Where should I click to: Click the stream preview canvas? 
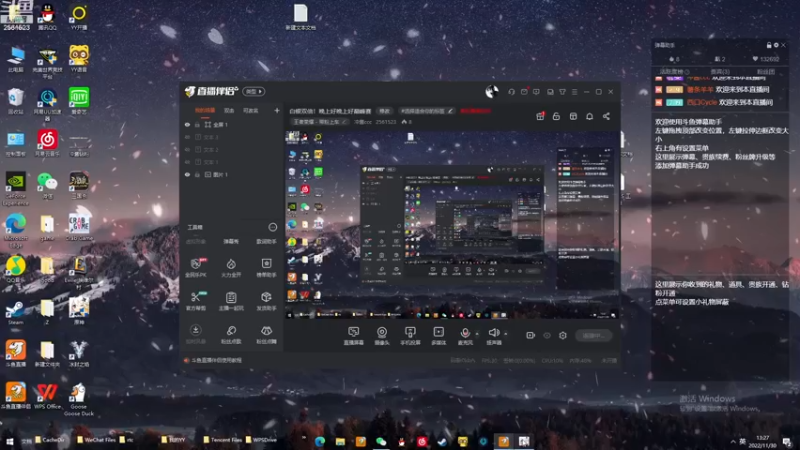tap(452, 225)
